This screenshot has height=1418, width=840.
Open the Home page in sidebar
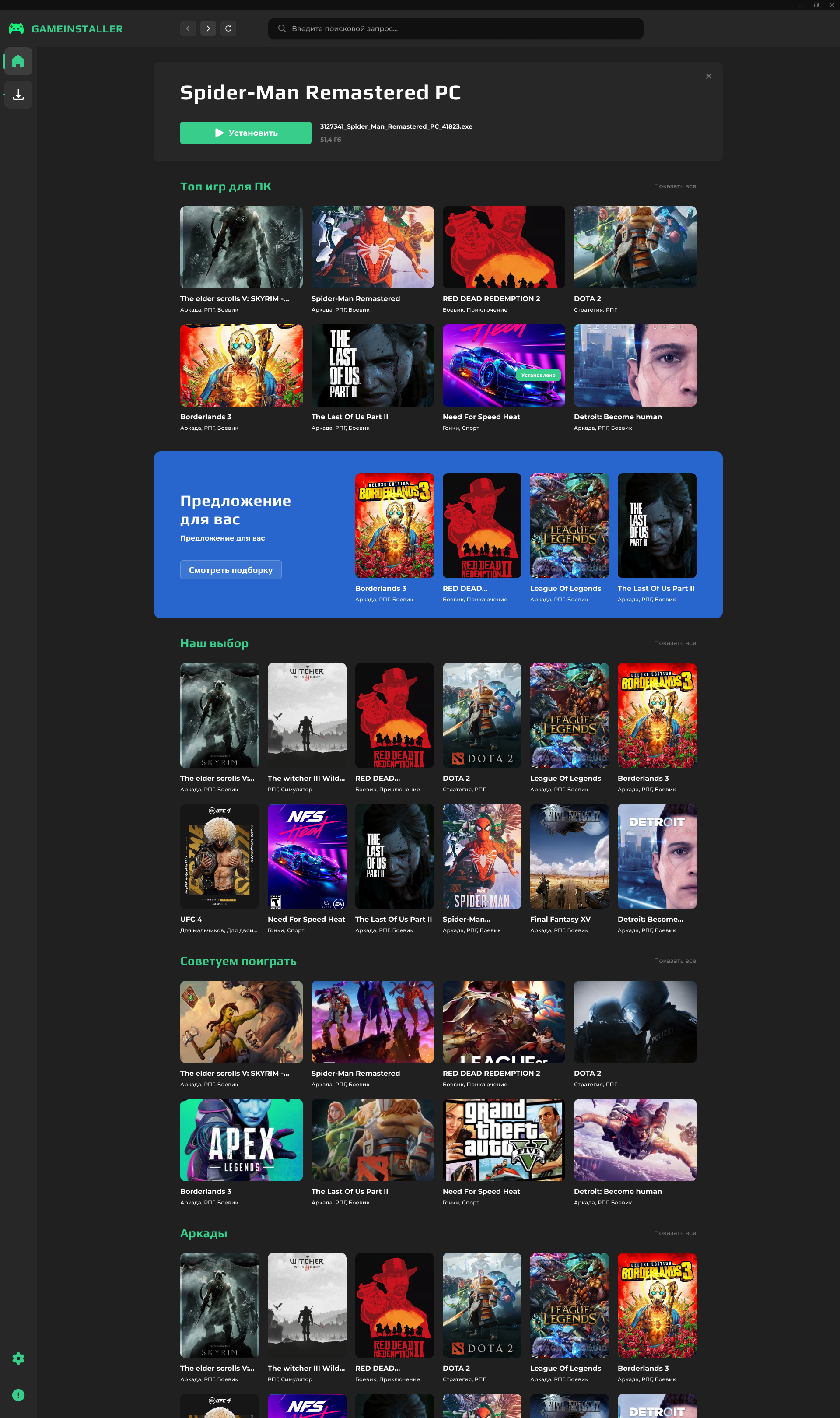(x=18, y=61)
